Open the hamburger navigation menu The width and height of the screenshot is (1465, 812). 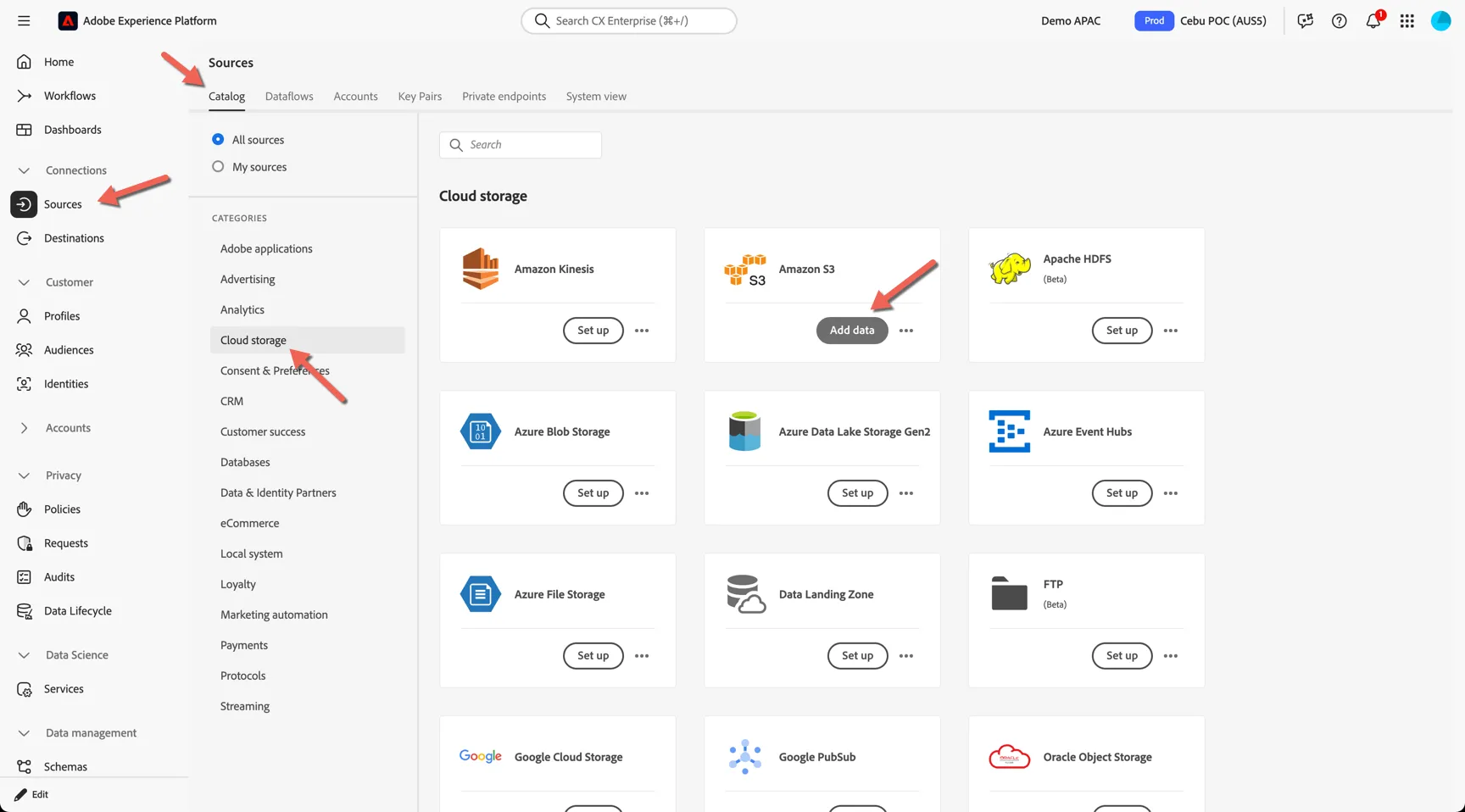click(24, 20)
